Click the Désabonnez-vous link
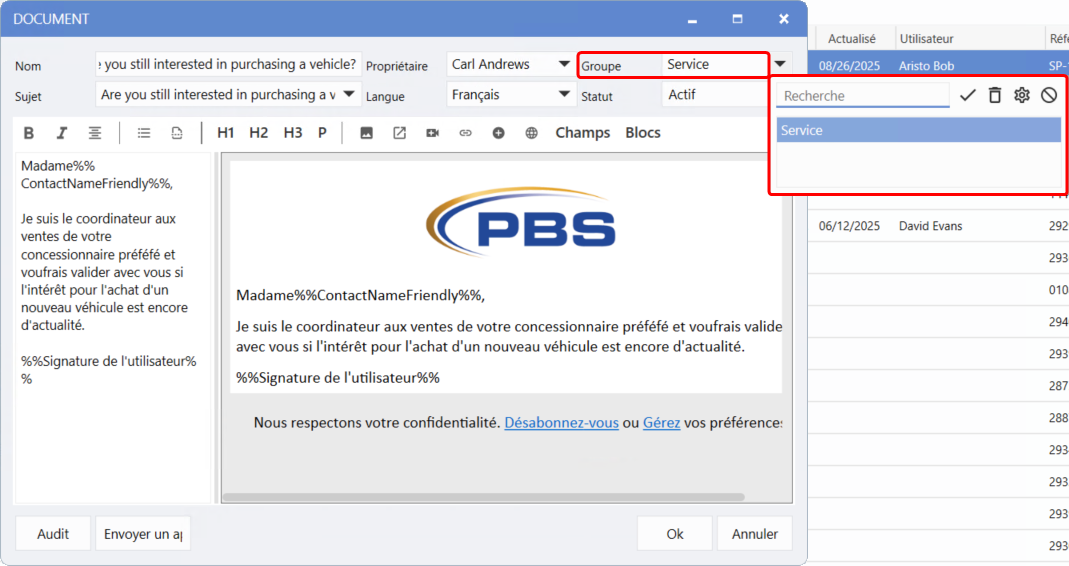Image resolution: width=1069 pixels, height=566 pixels. click(561, 423)
